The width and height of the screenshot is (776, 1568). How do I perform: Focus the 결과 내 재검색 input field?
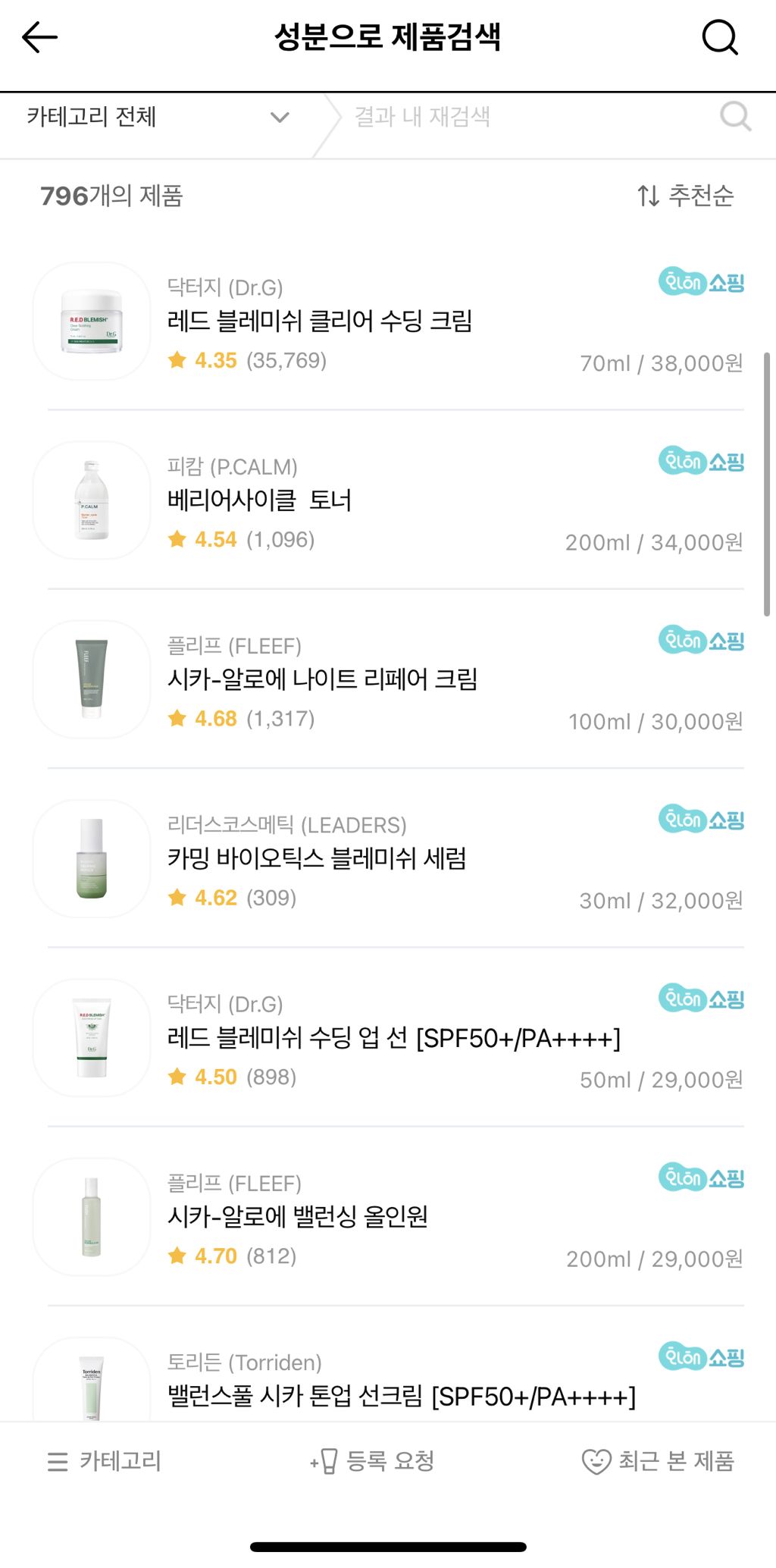click(523, 117)
